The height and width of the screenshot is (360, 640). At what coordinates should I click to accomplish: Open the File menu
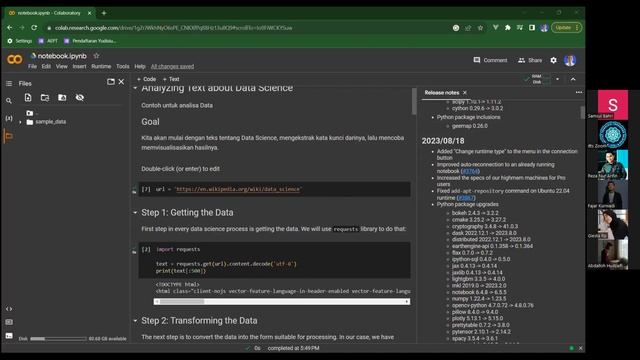tap(32, 66)
